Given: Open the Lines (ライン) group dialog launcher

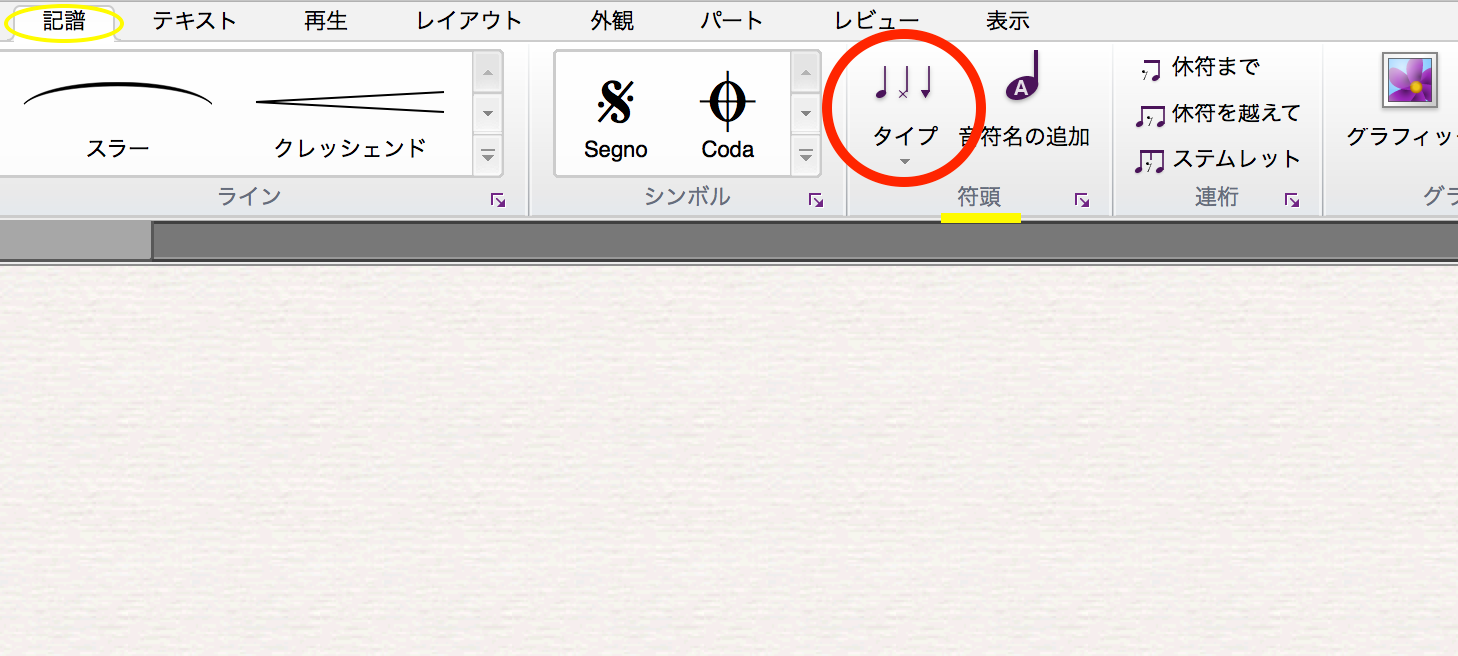Looking at the screenshot, I should click(498, 200).
